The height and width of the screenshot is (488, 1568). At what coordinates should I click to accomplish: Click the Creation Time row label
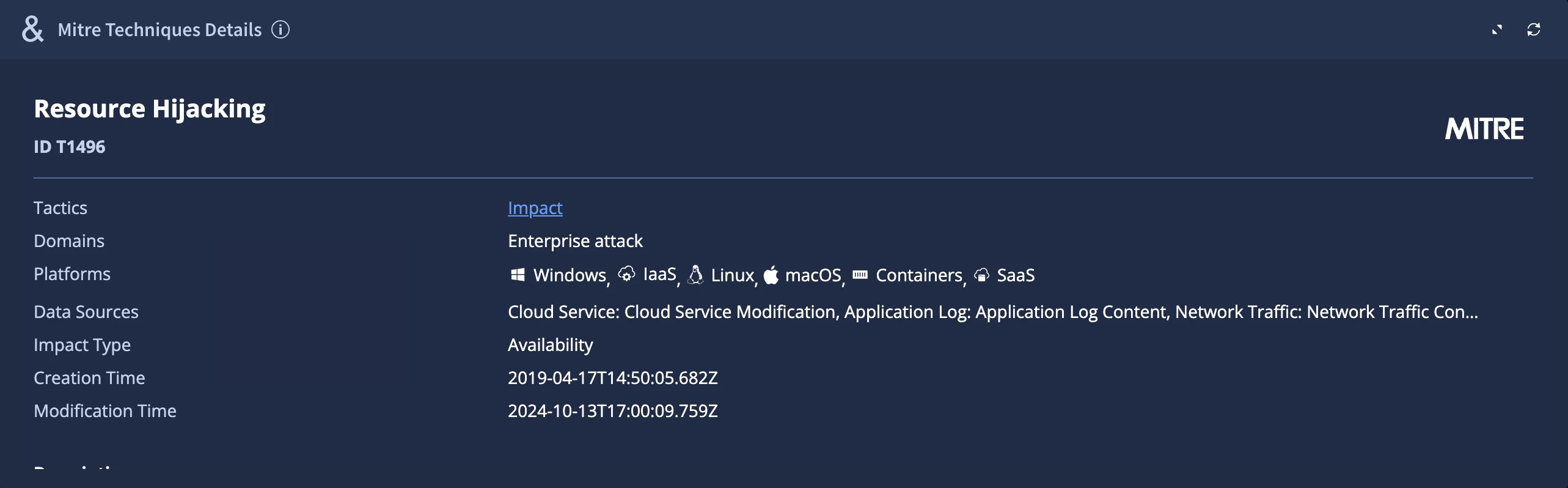89,378
